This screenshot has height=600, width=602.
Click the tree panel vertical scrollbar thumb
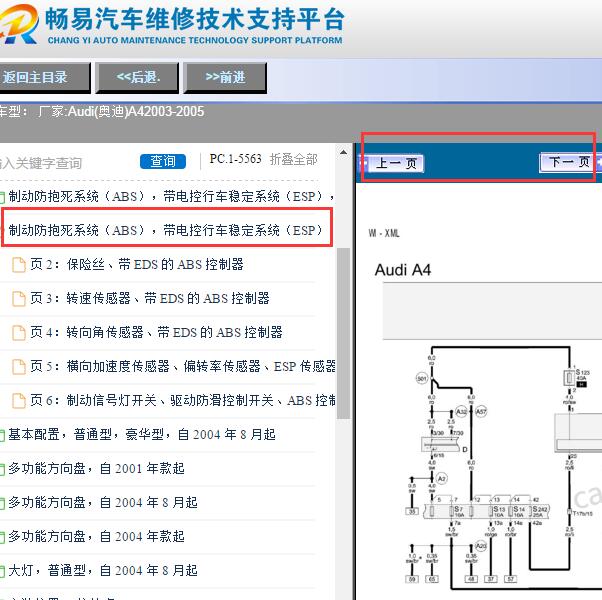click(343, 333)
